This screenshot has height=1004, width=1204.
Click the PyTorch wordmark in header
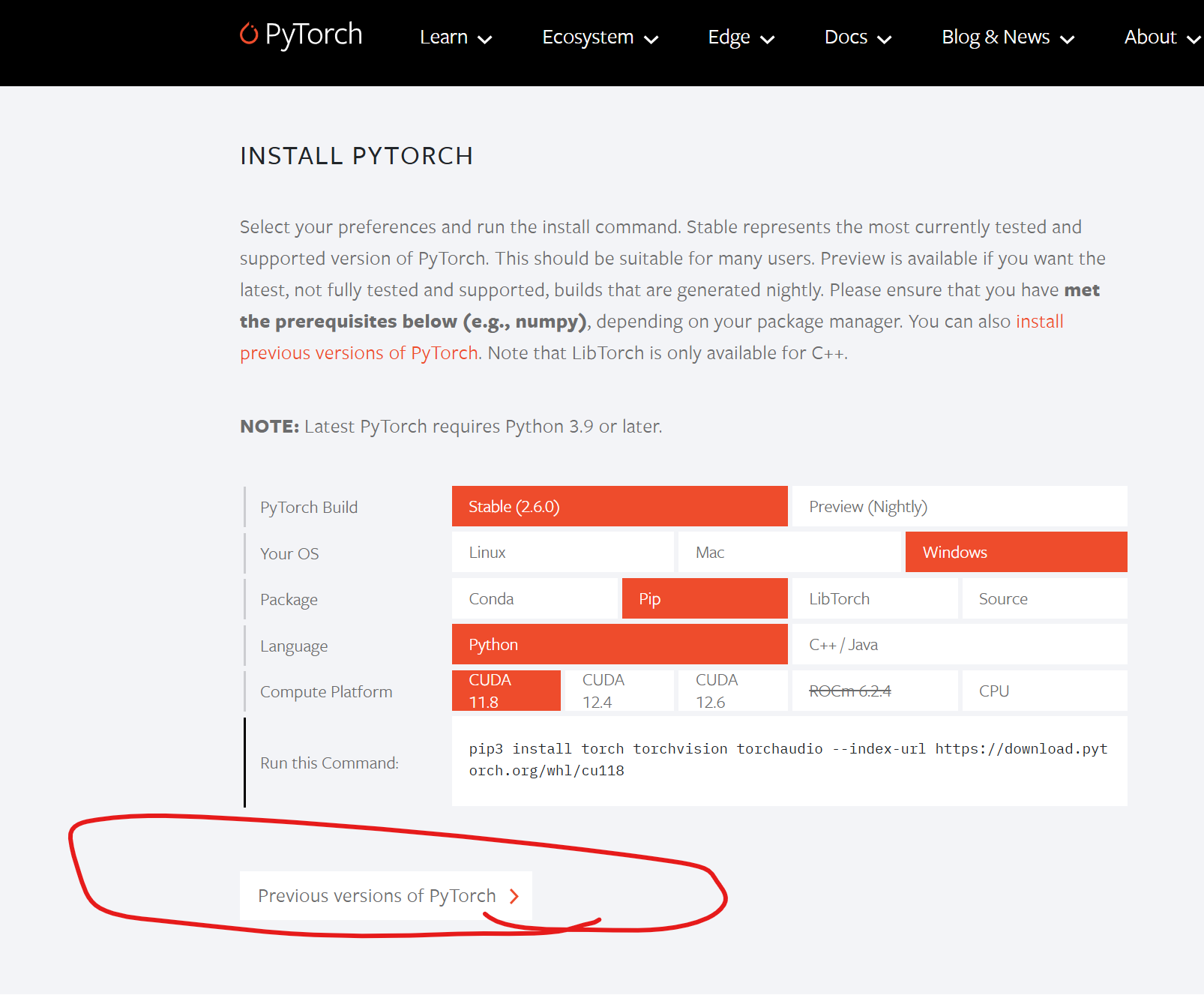point(313,34)
